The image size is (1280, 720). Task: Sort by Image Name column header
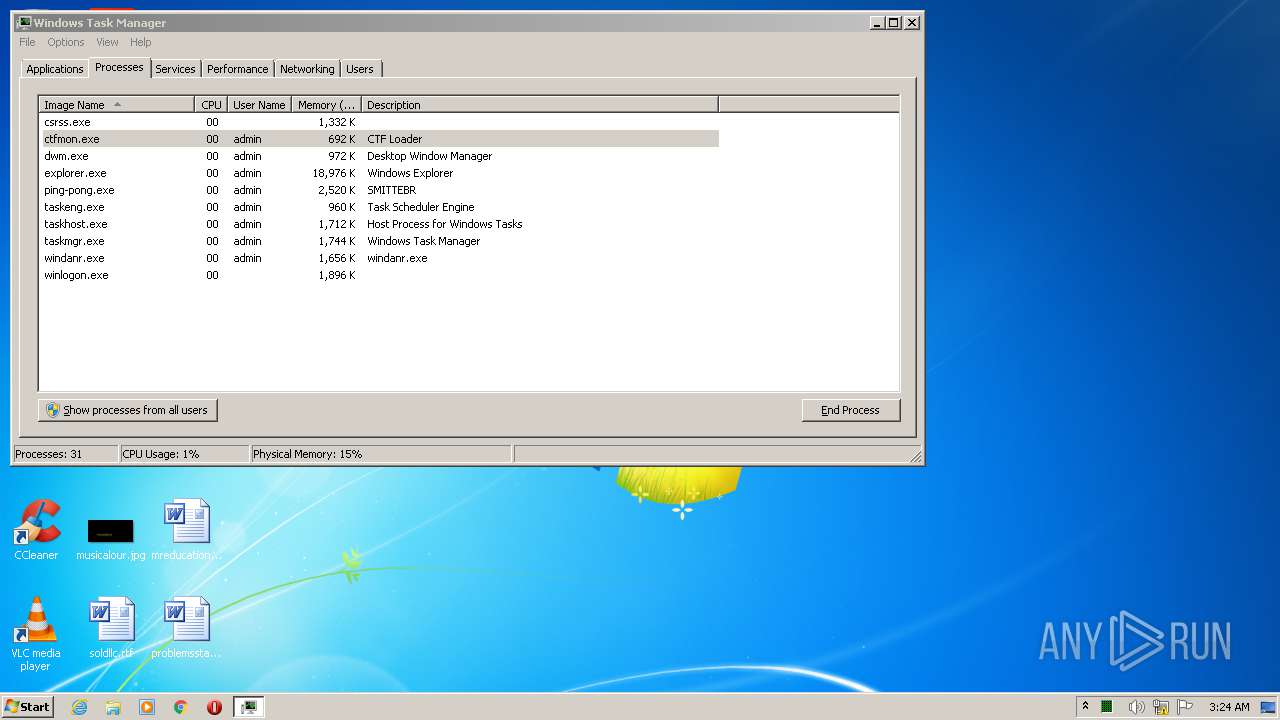(x=117, y=105)
